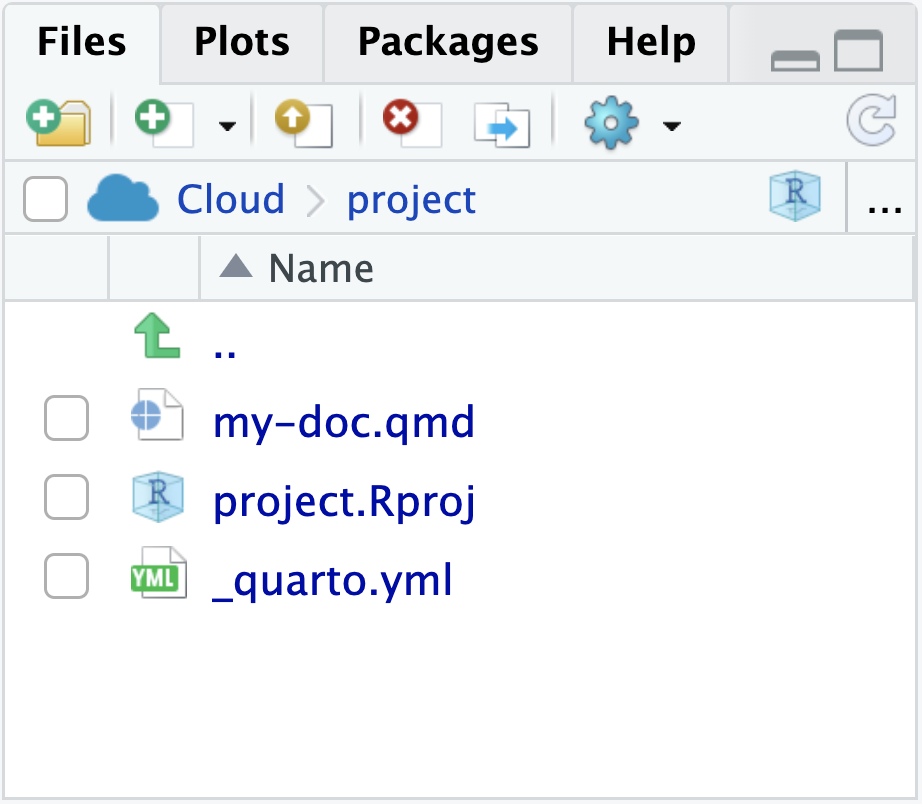
Task: Open the Cloud breadcrumb link
Action: pos(231,198)
